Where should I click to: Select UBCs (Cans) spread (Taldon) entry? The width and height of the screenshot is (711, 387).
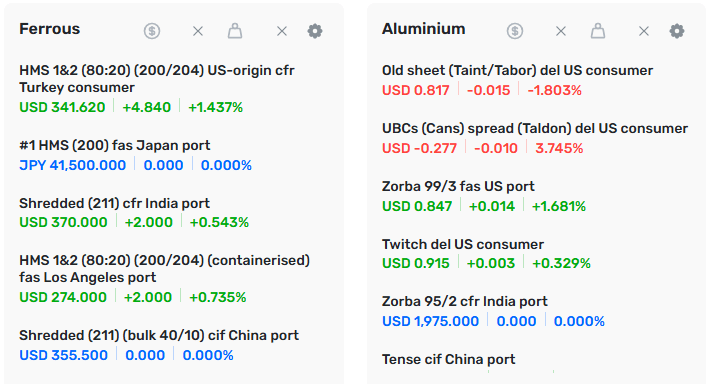(x=535, y=128)
